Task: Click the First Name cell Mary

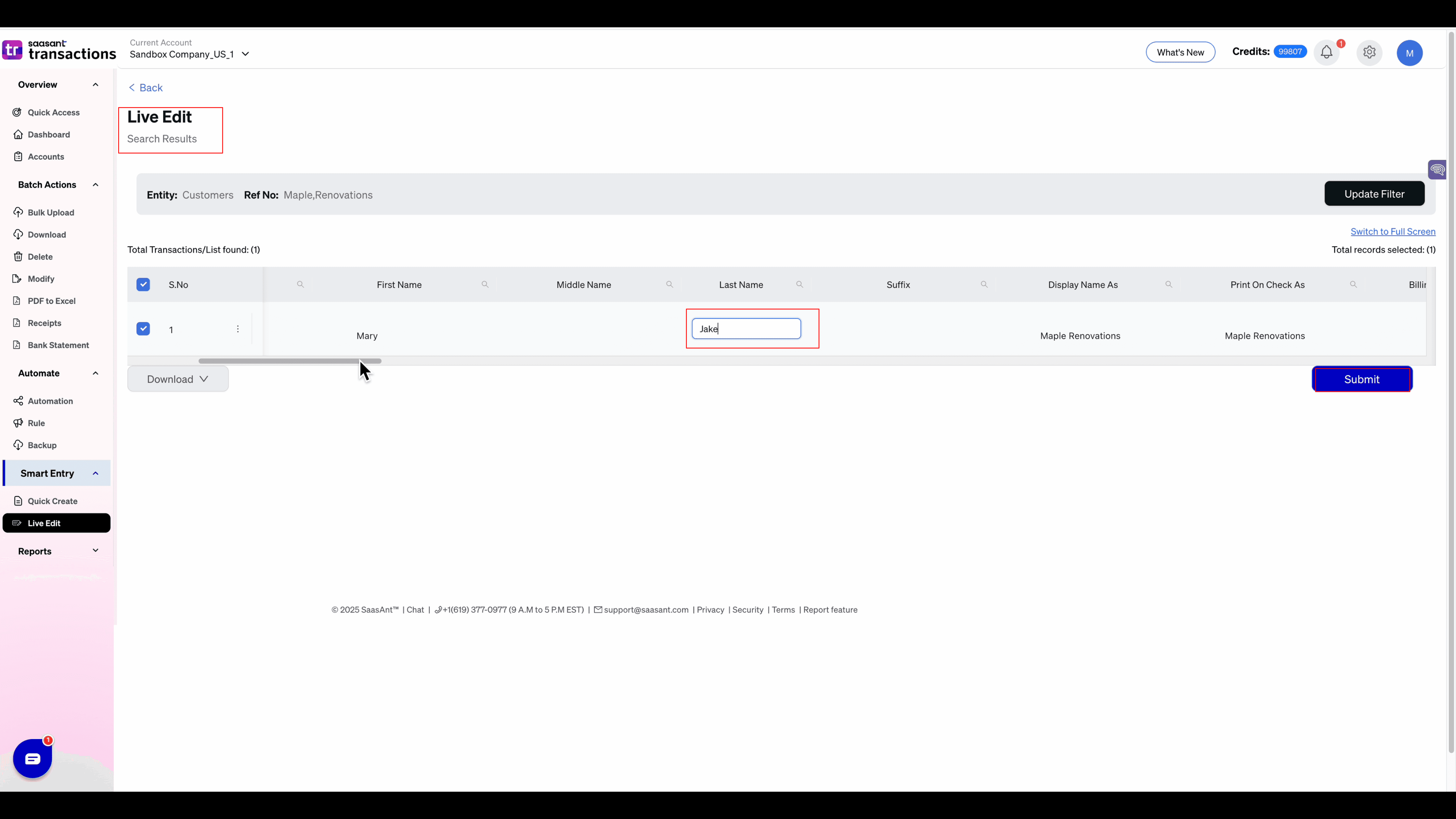Action: 367,336
